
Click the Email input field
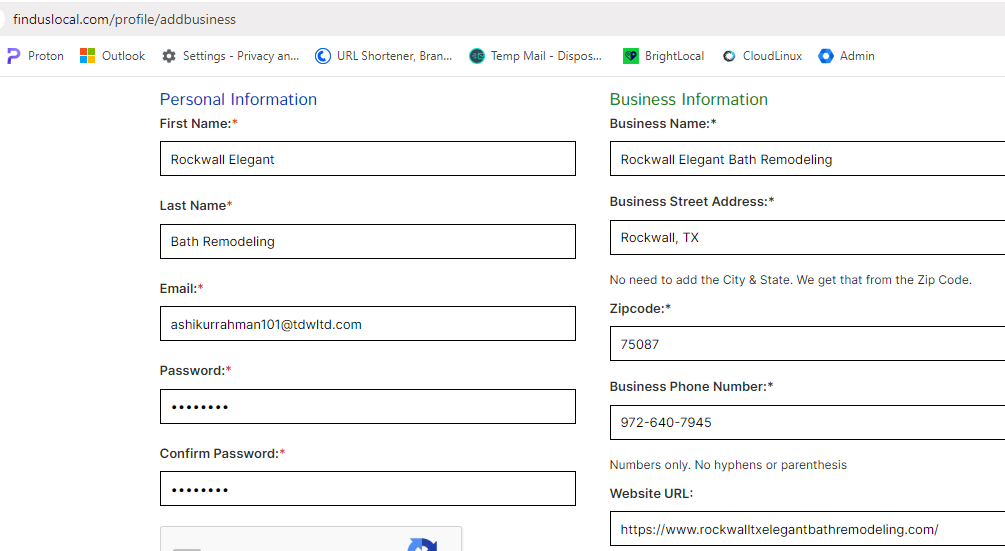point(368,324)
